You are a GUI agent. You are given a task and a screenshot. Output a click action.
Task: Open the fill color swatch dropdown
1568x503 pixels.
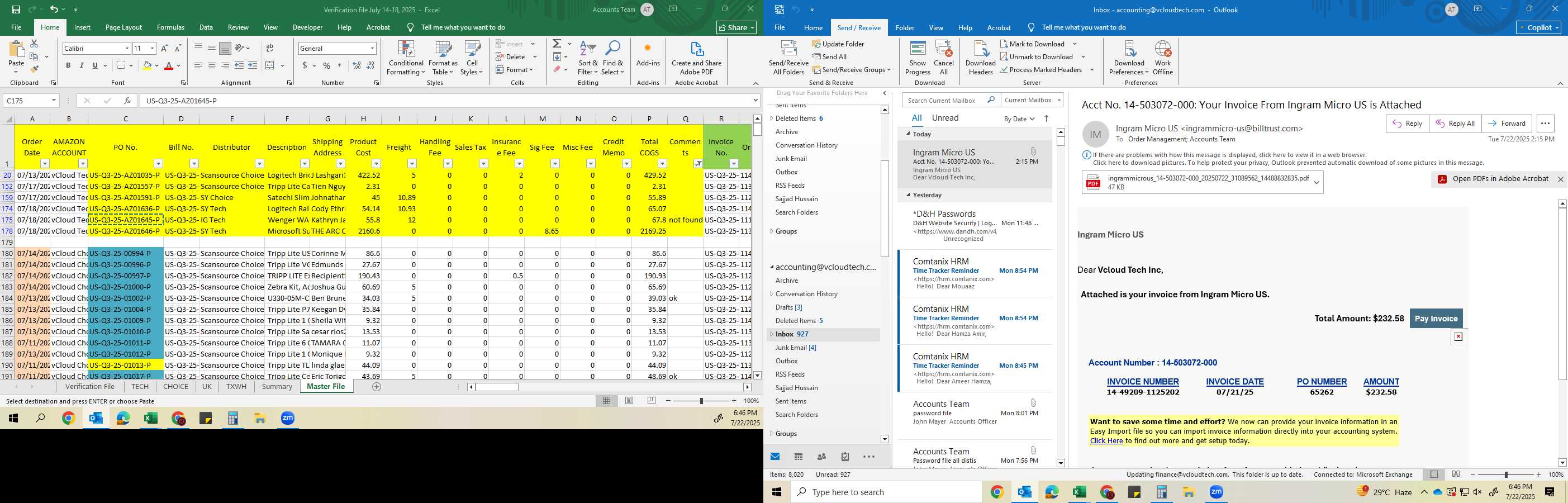click(156, 66)
